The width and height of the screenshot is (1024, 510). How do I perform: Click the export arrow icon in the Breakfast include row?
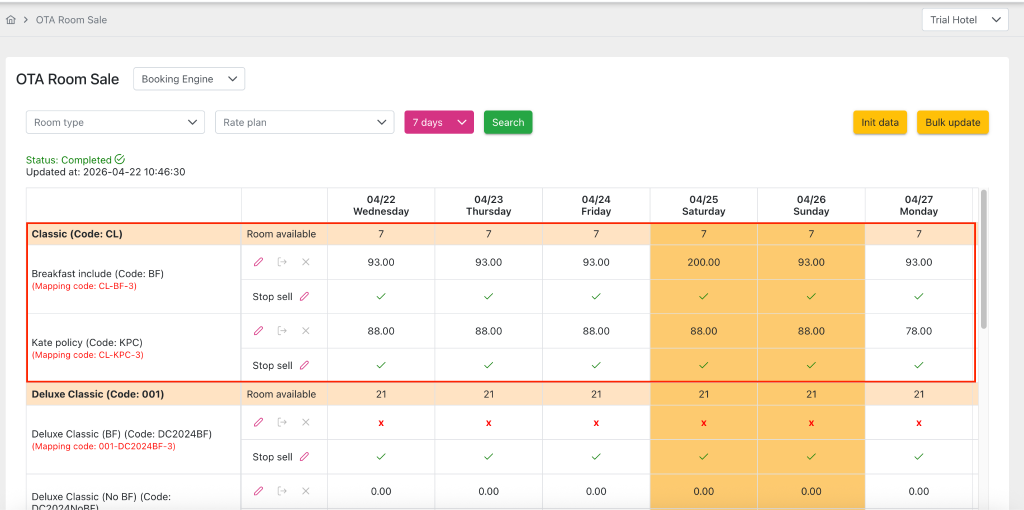point(282,262)
